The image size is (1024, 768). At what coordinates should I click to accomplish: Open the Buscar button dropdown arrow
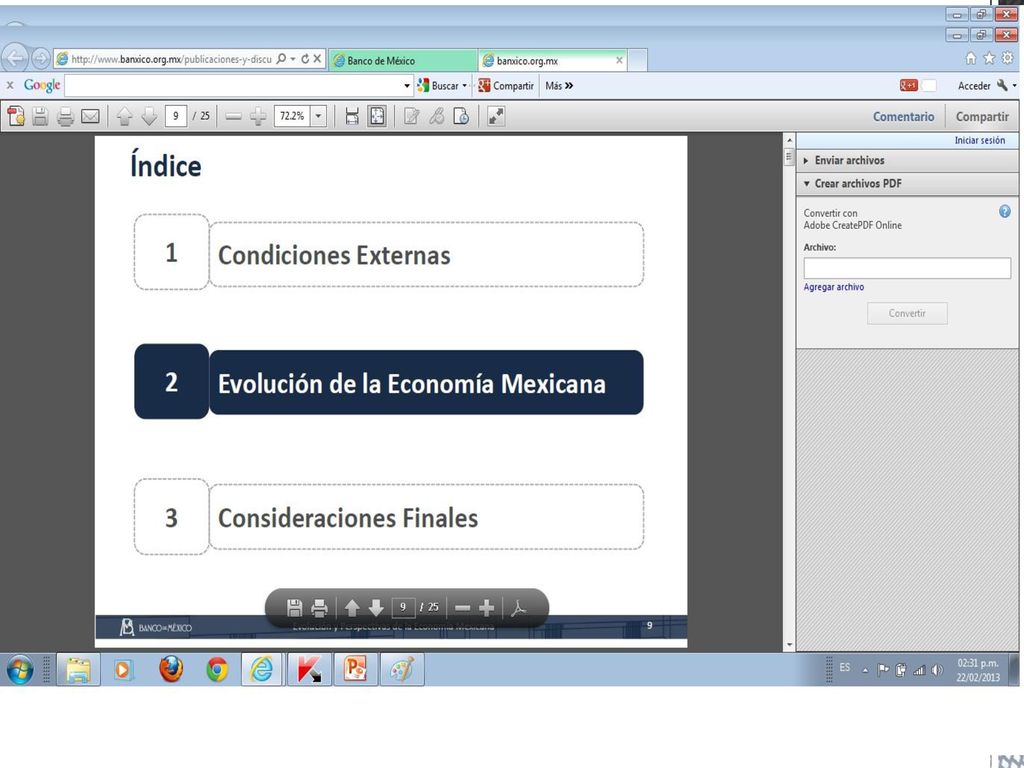pos(464,86)
